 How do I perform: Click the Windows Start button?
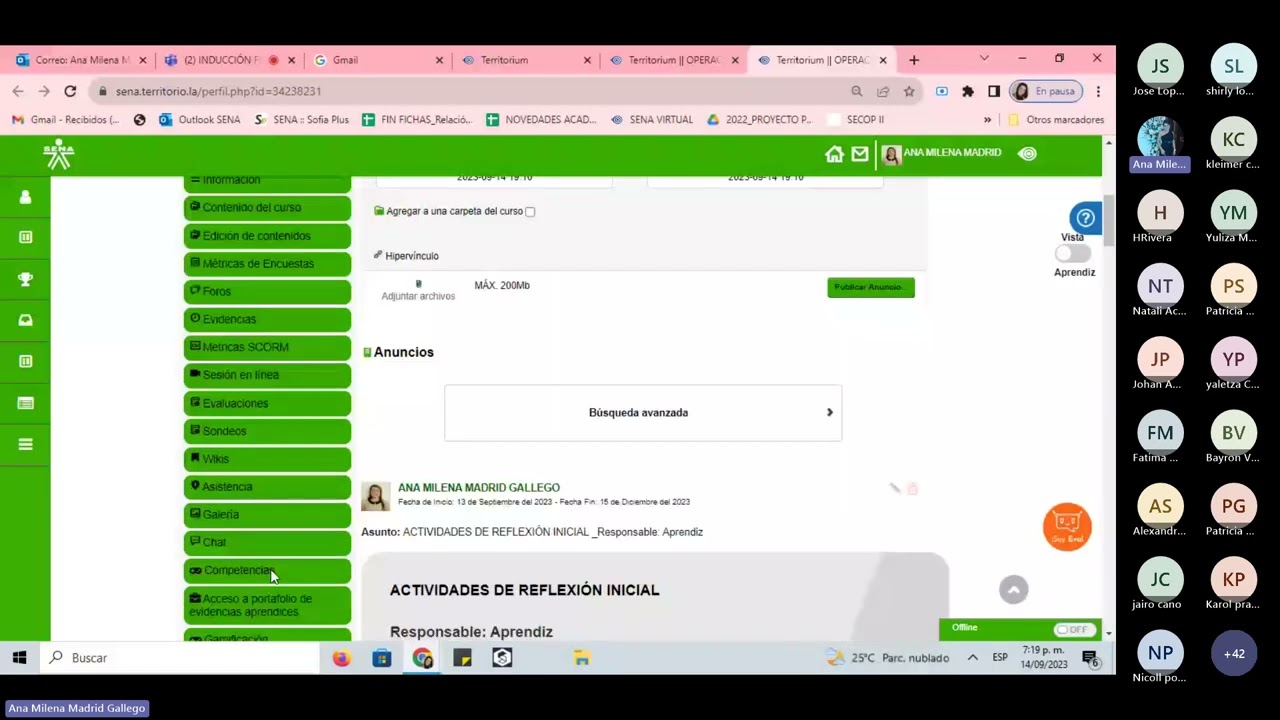[19, 658]
